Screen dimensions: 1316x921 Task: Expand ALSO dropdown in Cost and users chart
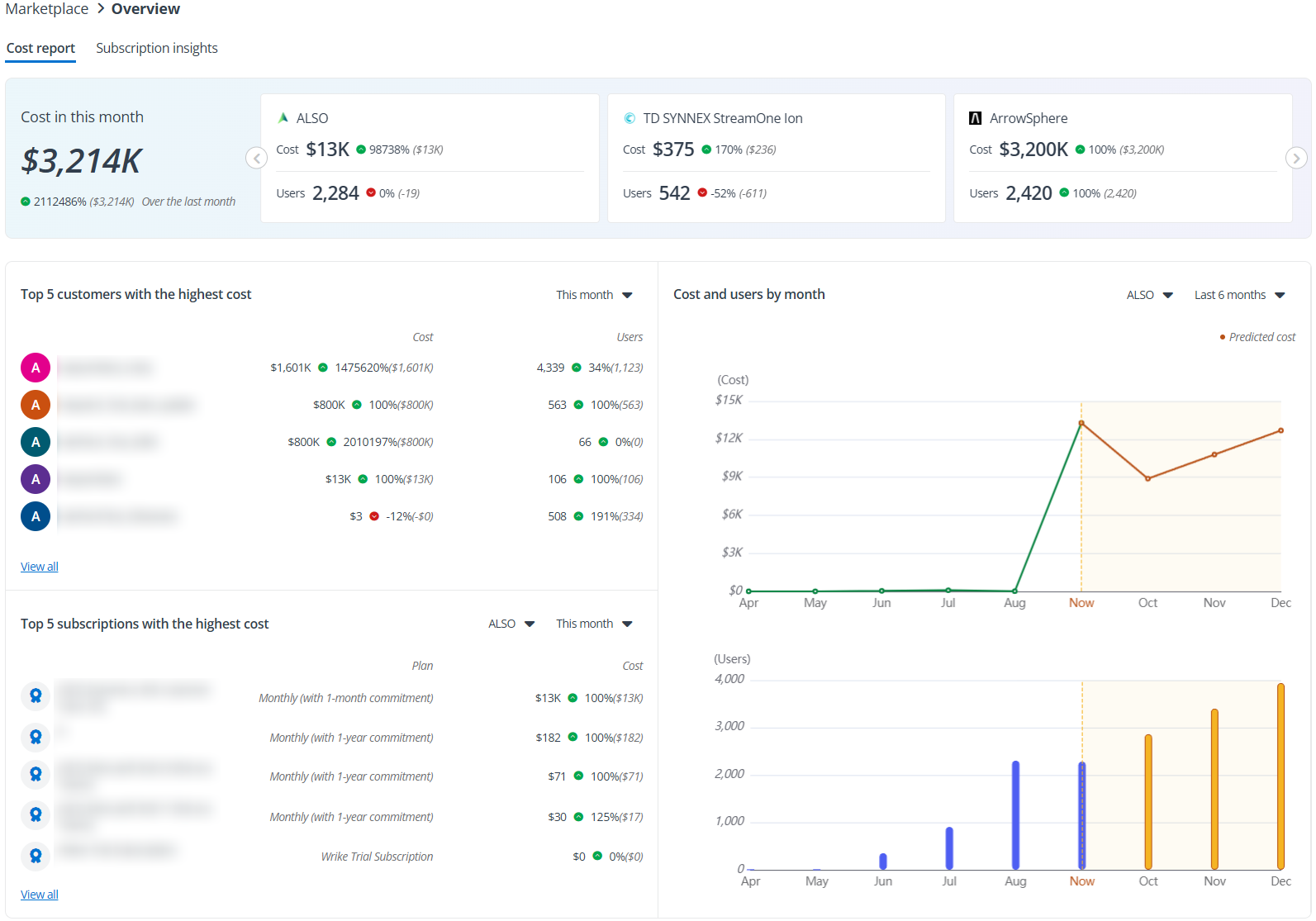pos(1149,295)
